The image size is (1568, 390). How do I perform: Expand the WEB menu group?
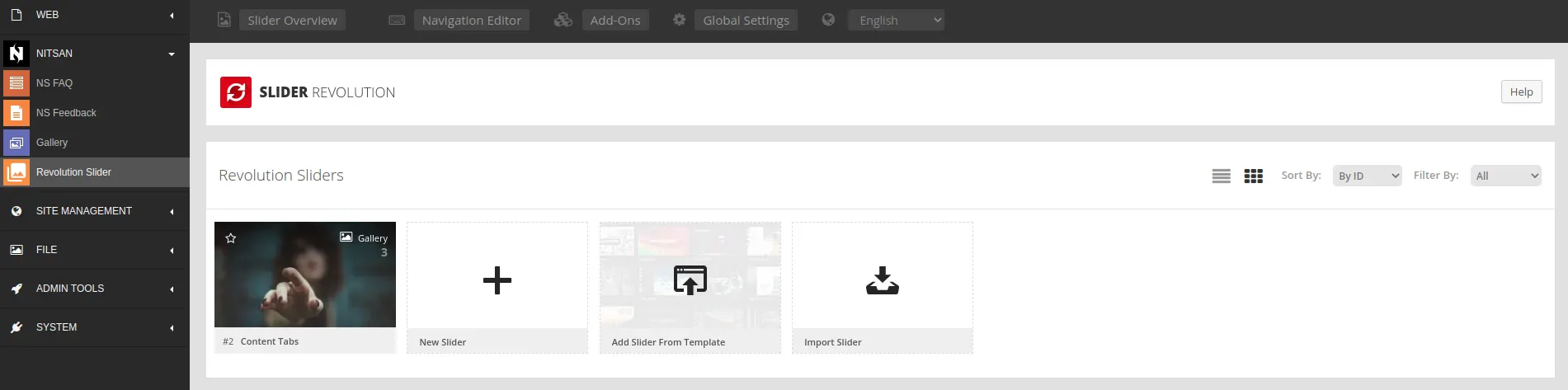tap(172, 15)
